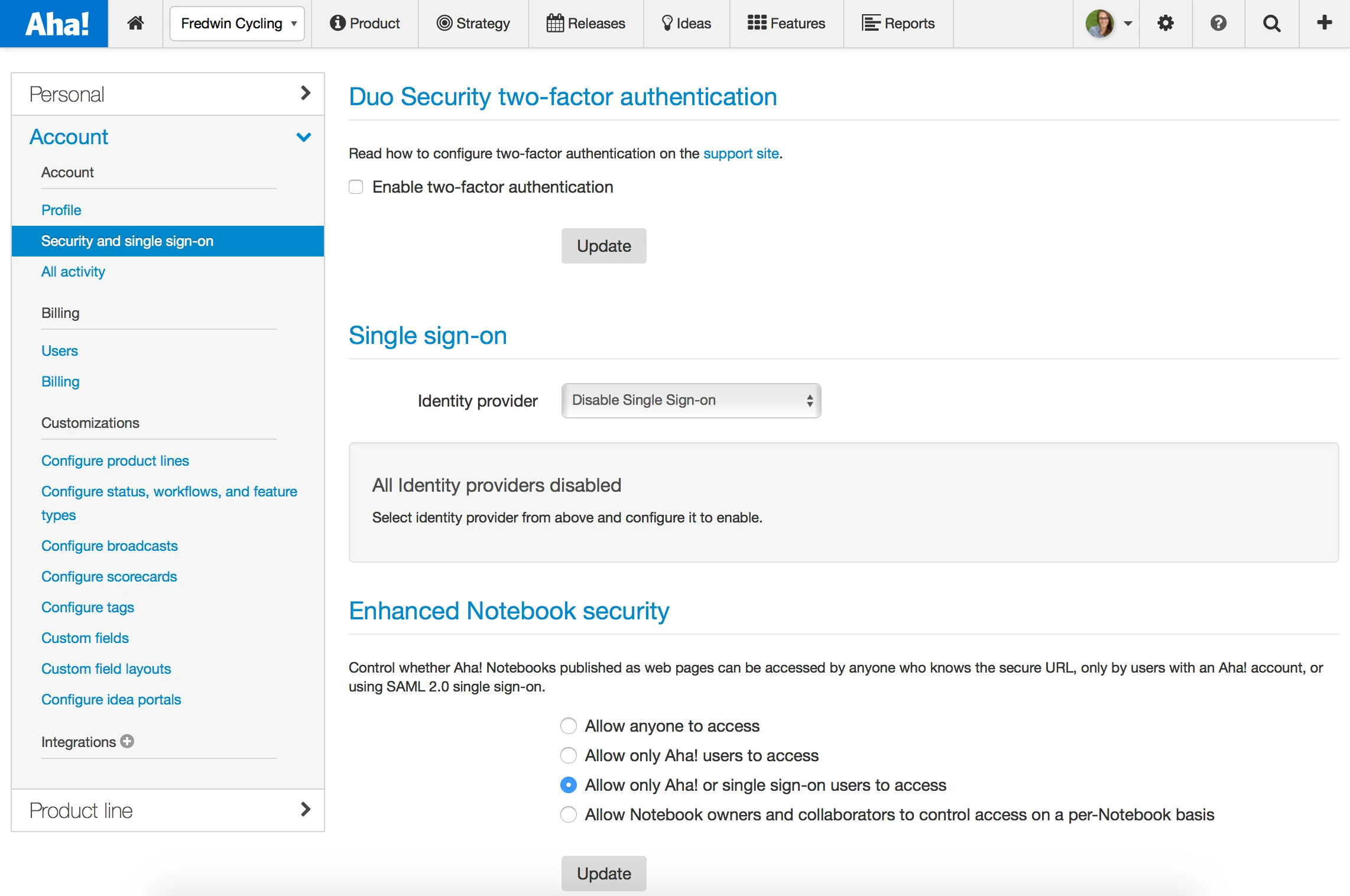Click the plus icon next to Integrations
This screenshot has width=1350, height=896.
point(127,741)
